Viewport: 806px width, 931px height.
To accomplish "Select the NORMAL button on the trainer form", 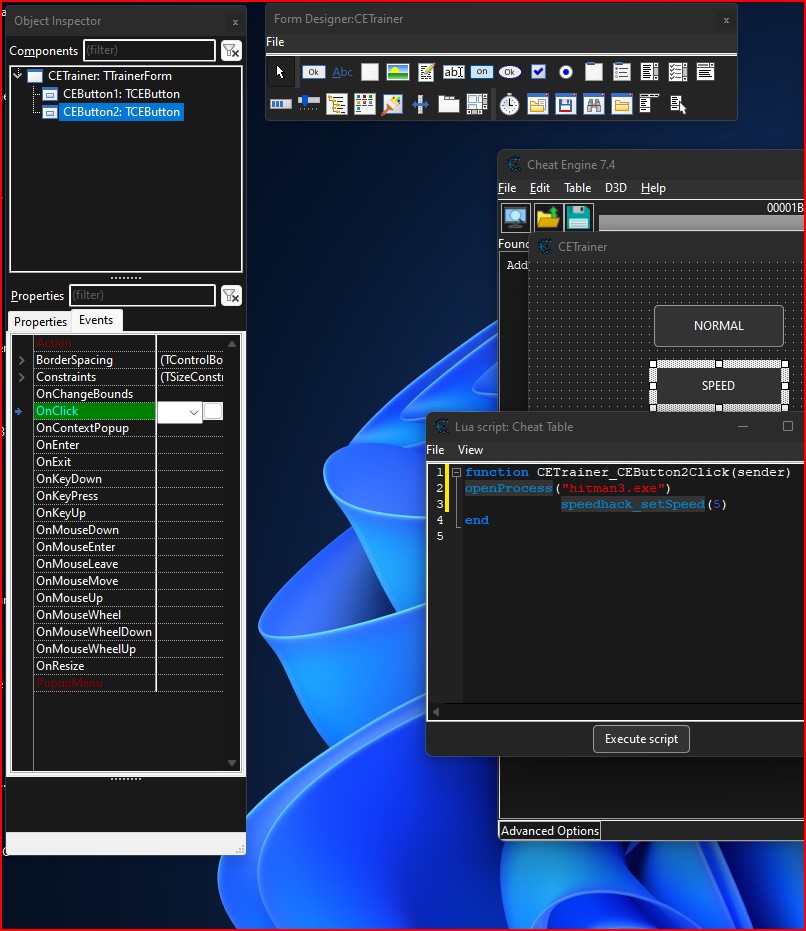I will (718, 326).
